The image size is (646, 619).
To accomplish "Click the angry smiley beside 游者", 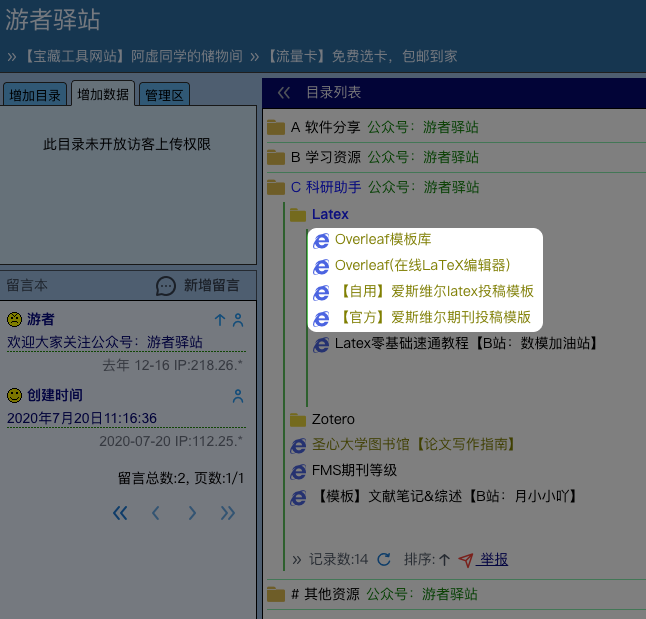I will [14, 319].
